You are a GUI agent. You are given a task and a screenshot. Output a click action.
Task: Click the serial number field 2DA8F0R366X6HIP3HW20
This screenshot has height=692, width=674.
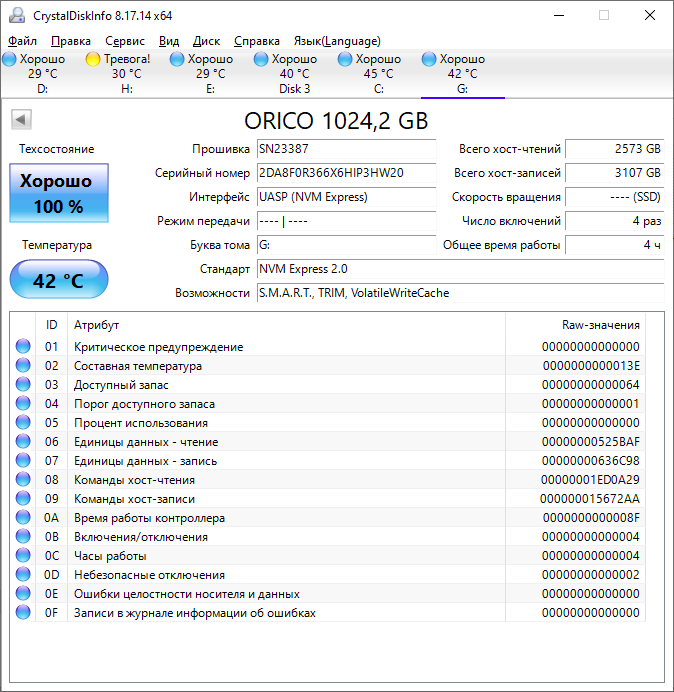click(346, 173)
